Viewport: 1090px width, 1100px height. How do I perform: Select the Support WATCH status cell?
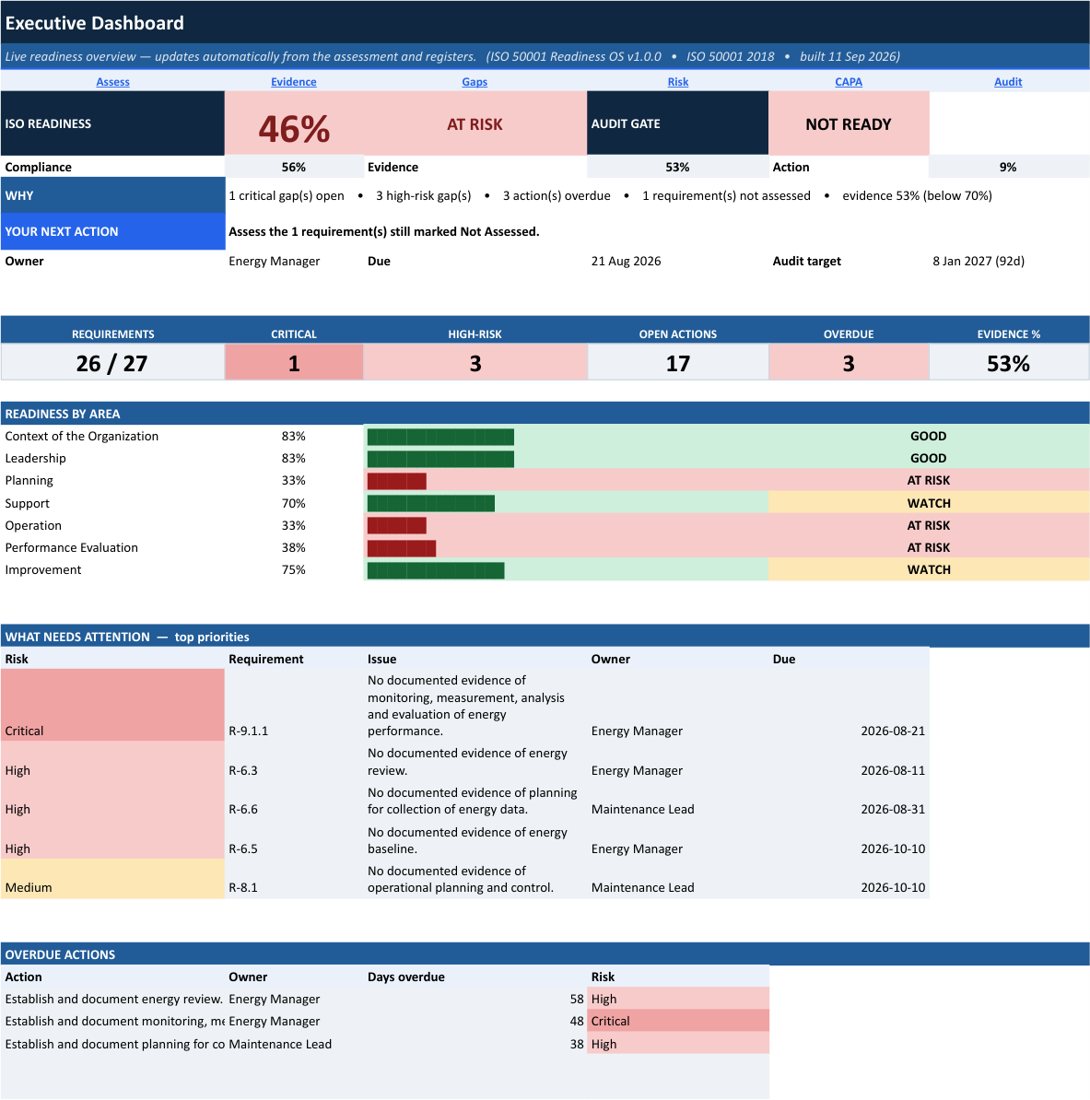[929, 503]
